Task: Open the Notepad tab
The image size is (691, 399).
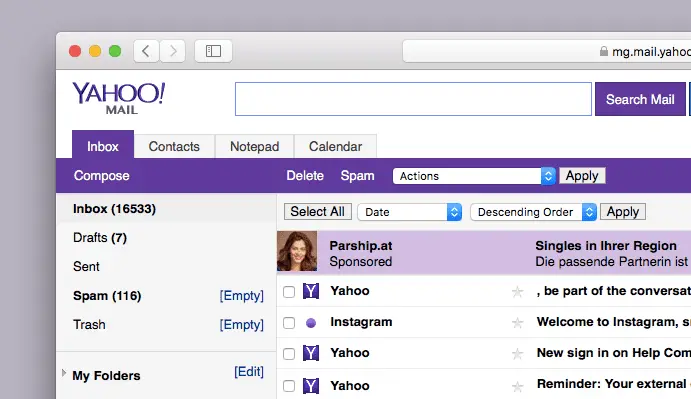Action: pyautogui.click(x=254, y=146)
